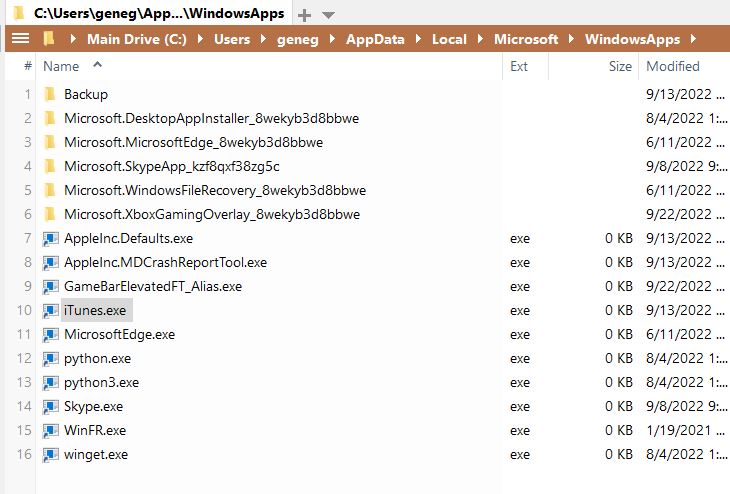Image resolution: width=730 pixels, height=494 pixels.
Task: Click MicrosoftEdge.exe file icon
Action: pos(50,334)
